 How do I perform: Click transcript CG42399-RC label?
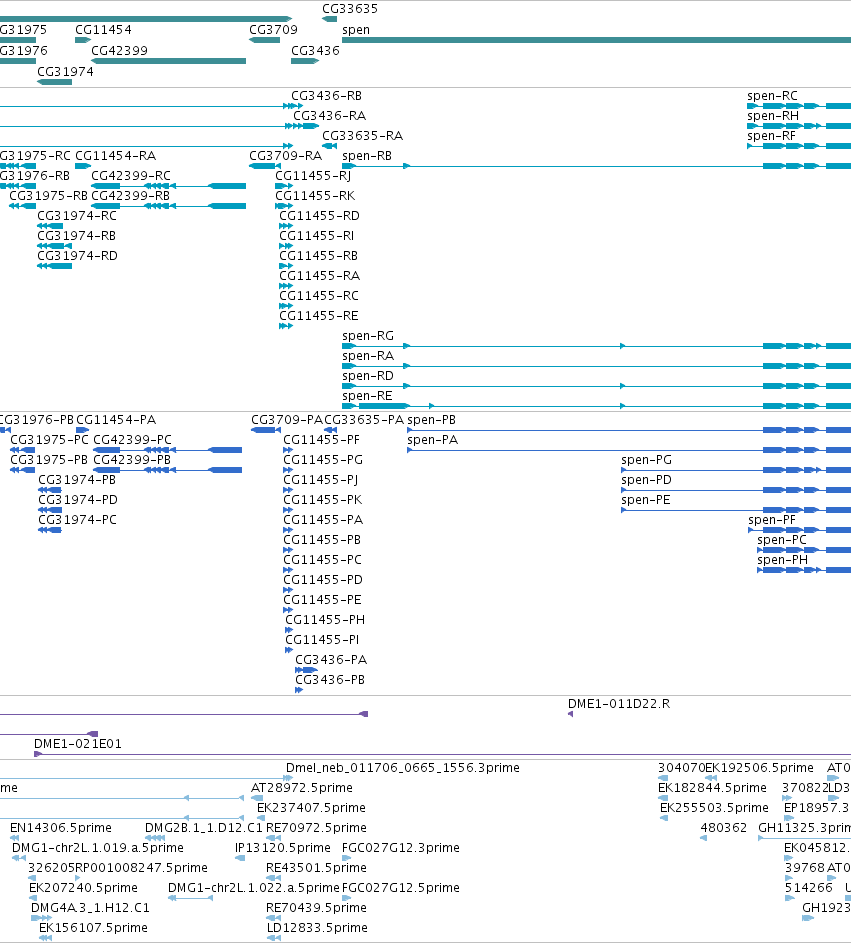point(131,176)
